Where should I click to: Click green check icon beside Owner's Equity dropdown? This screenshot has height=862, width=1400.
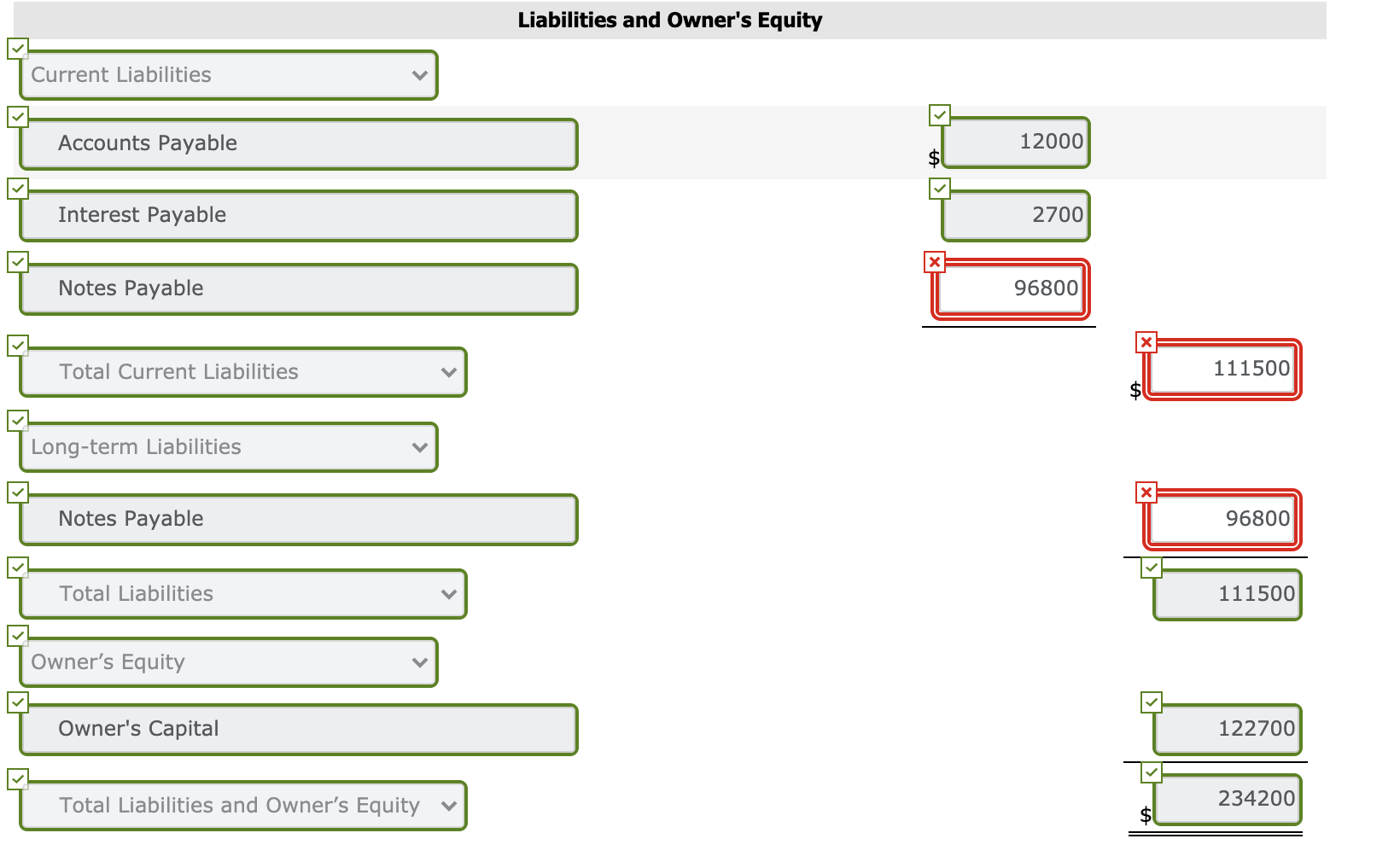18,635
